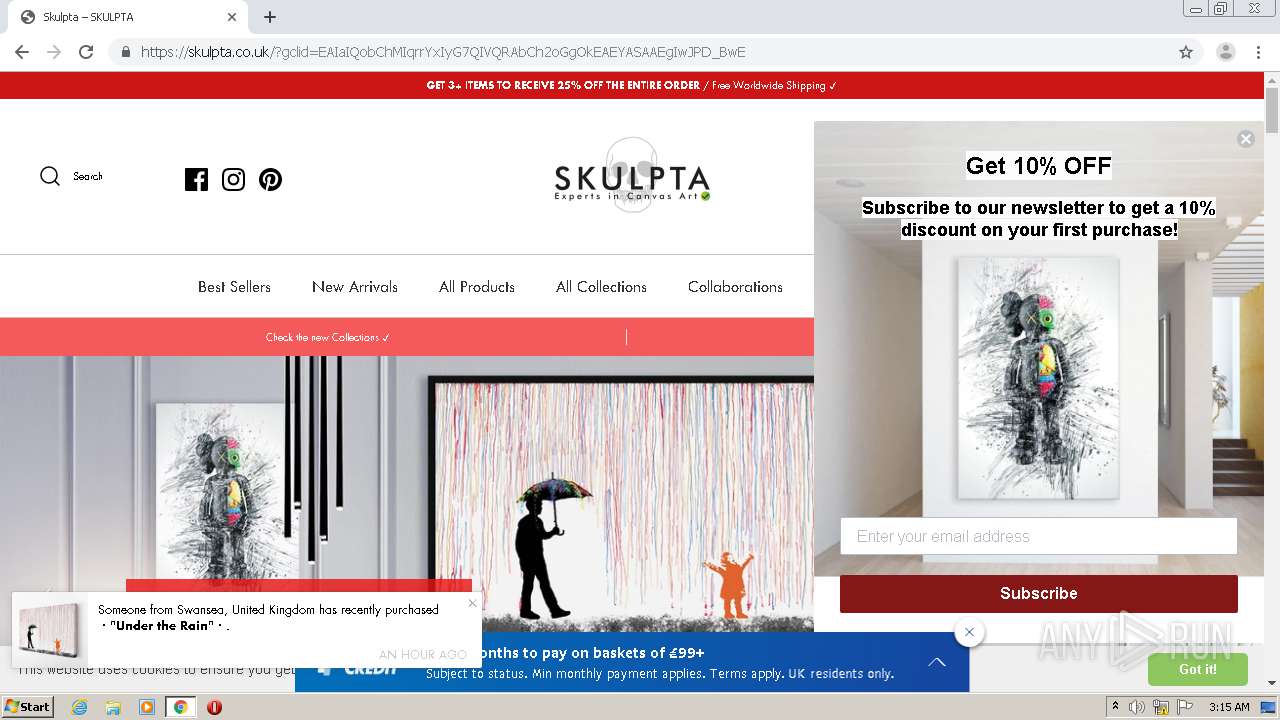Open All Products menu item
Screen dimensions: 1280x720
477,287
